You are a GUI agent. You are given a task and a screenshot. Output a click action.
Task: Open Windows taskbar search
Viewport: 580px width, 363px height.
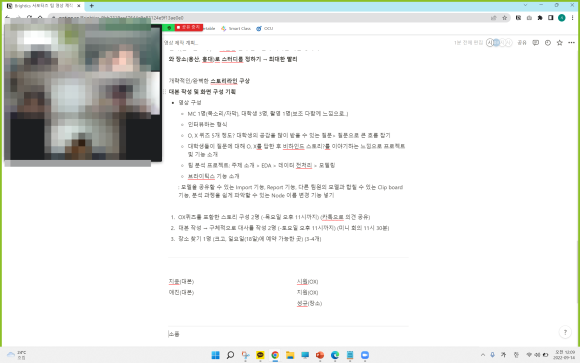(230, 355)
